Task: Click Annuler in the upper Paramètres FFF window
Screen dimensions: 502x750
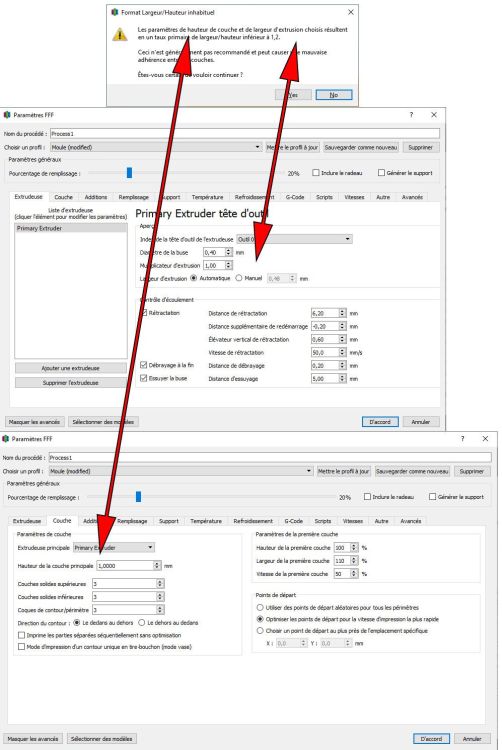Action: point(421,422)
